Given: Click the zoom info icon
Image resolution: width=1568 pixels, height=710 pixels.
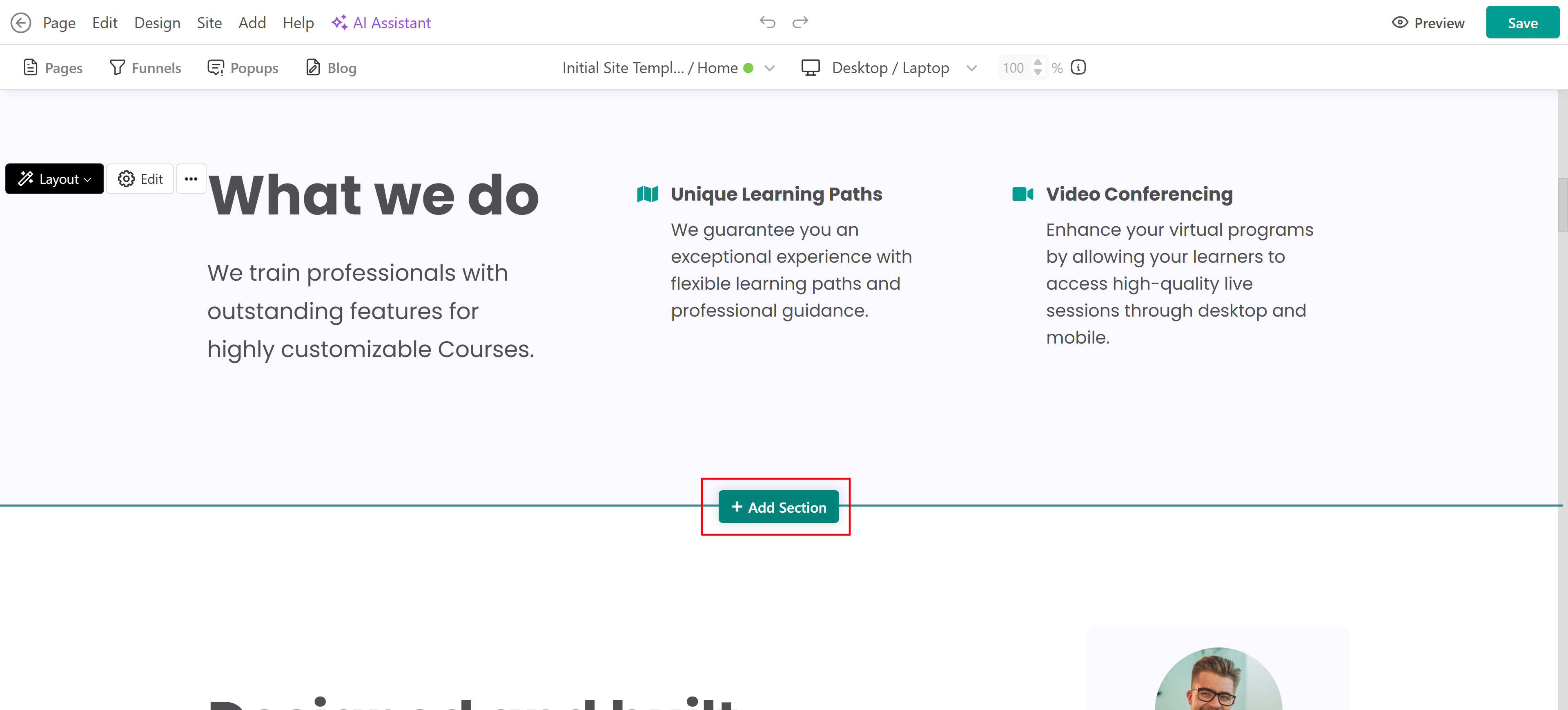Looking at the screenshot, I should (x=1078, y=67).
